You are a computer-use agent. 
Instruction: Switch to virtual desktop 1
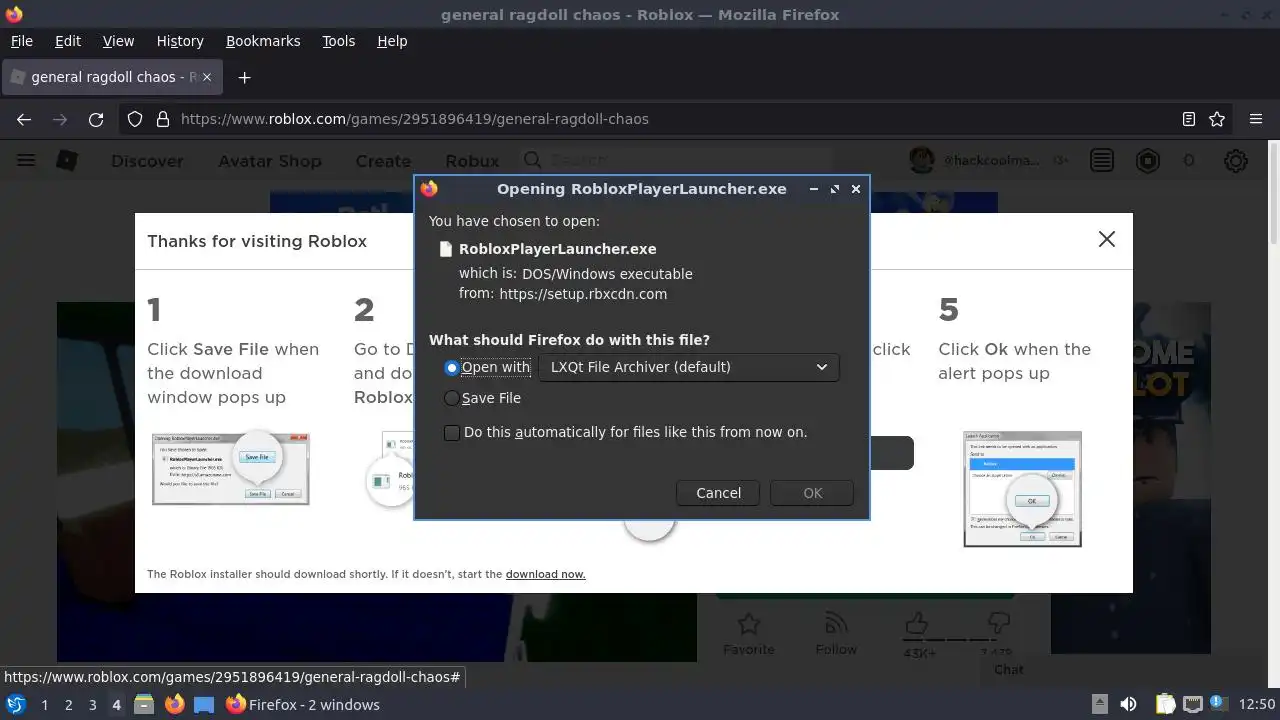tap(44, 705)
